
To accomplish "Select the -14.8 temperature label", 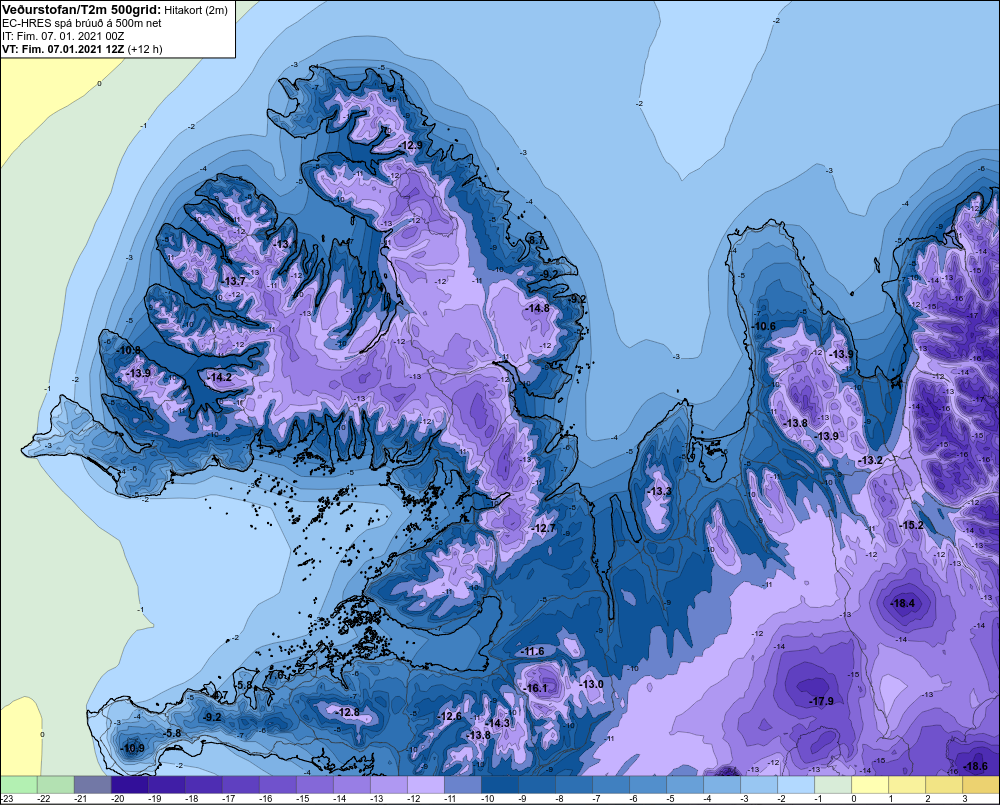I will [538, 308].
